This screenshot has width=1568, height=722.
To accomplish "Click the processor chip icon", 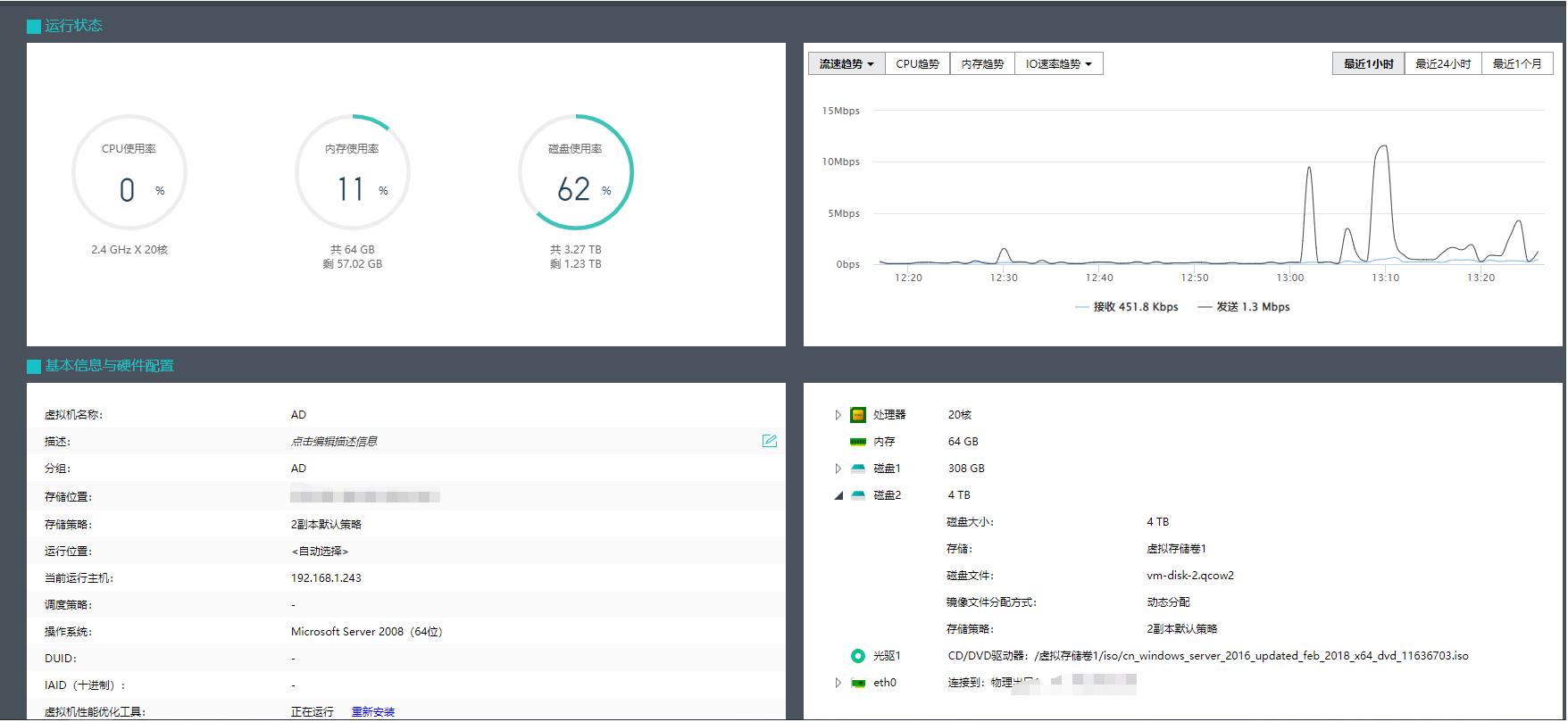I will coord(858,415).
